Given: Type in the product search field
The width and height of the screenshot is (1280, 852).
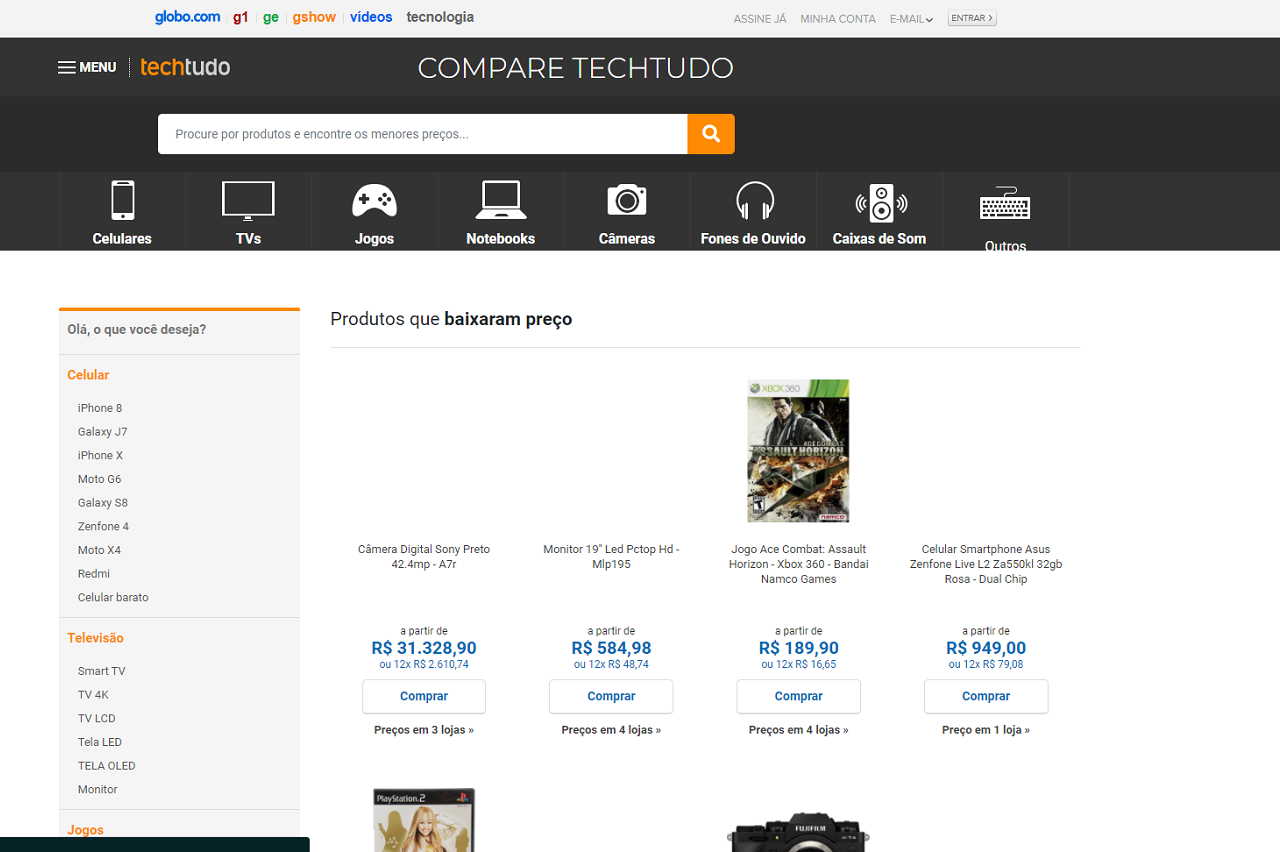Looking at the screenshot, I should click(x=422, y=134).
